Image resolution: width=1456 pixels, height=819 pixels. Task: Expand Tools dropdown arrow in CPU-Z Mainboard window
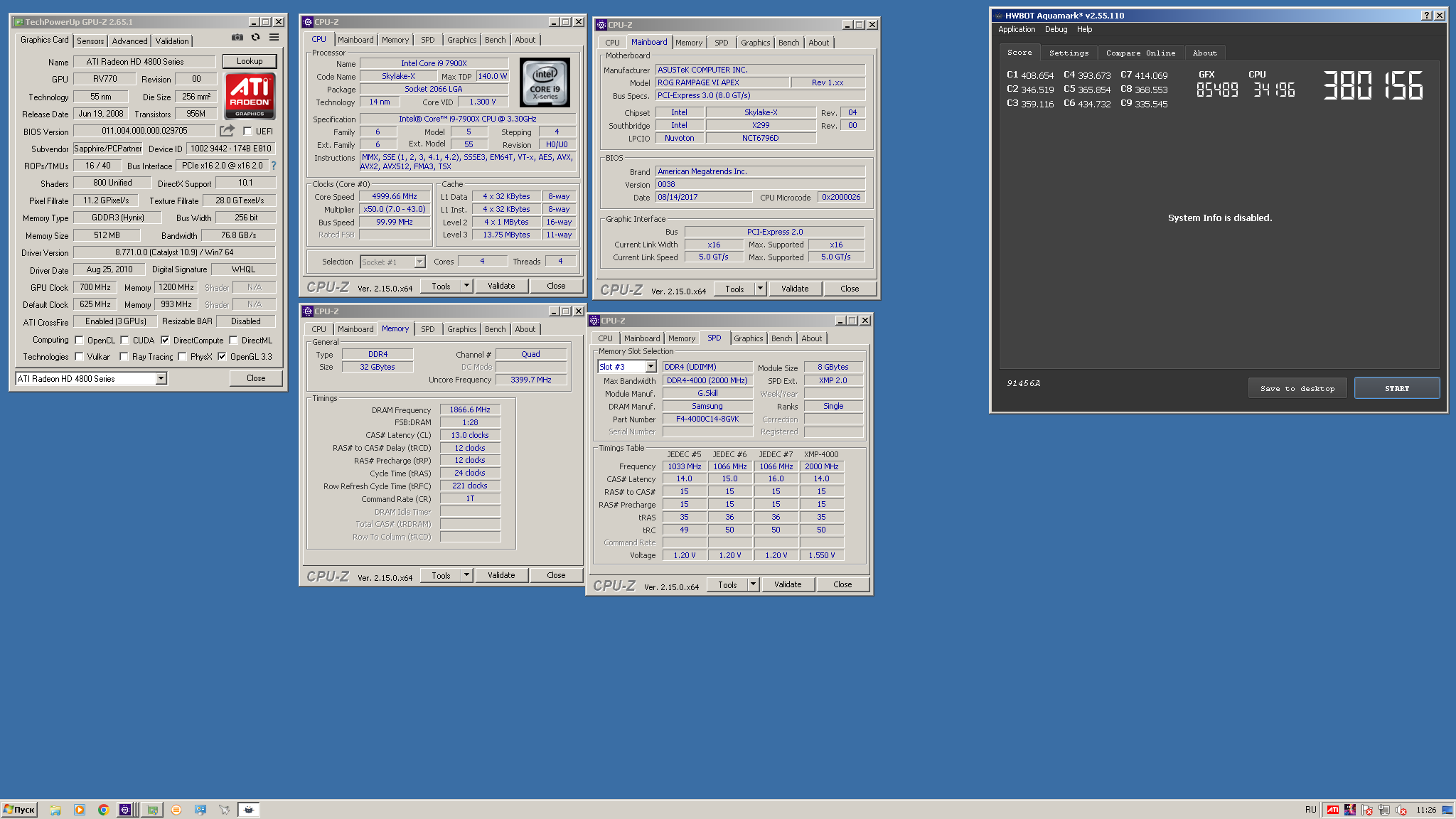point(761,289)
